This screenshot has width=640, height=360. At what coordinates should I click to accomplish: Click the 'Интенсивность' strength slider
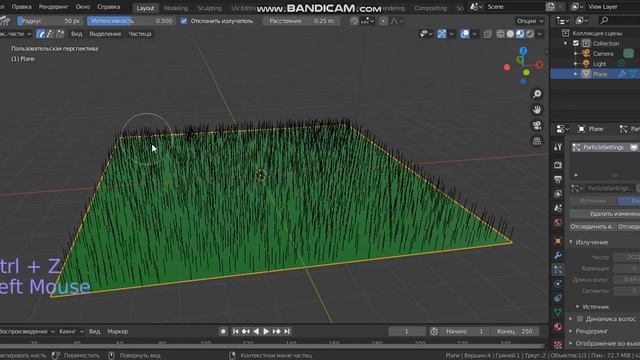(131, 21)
